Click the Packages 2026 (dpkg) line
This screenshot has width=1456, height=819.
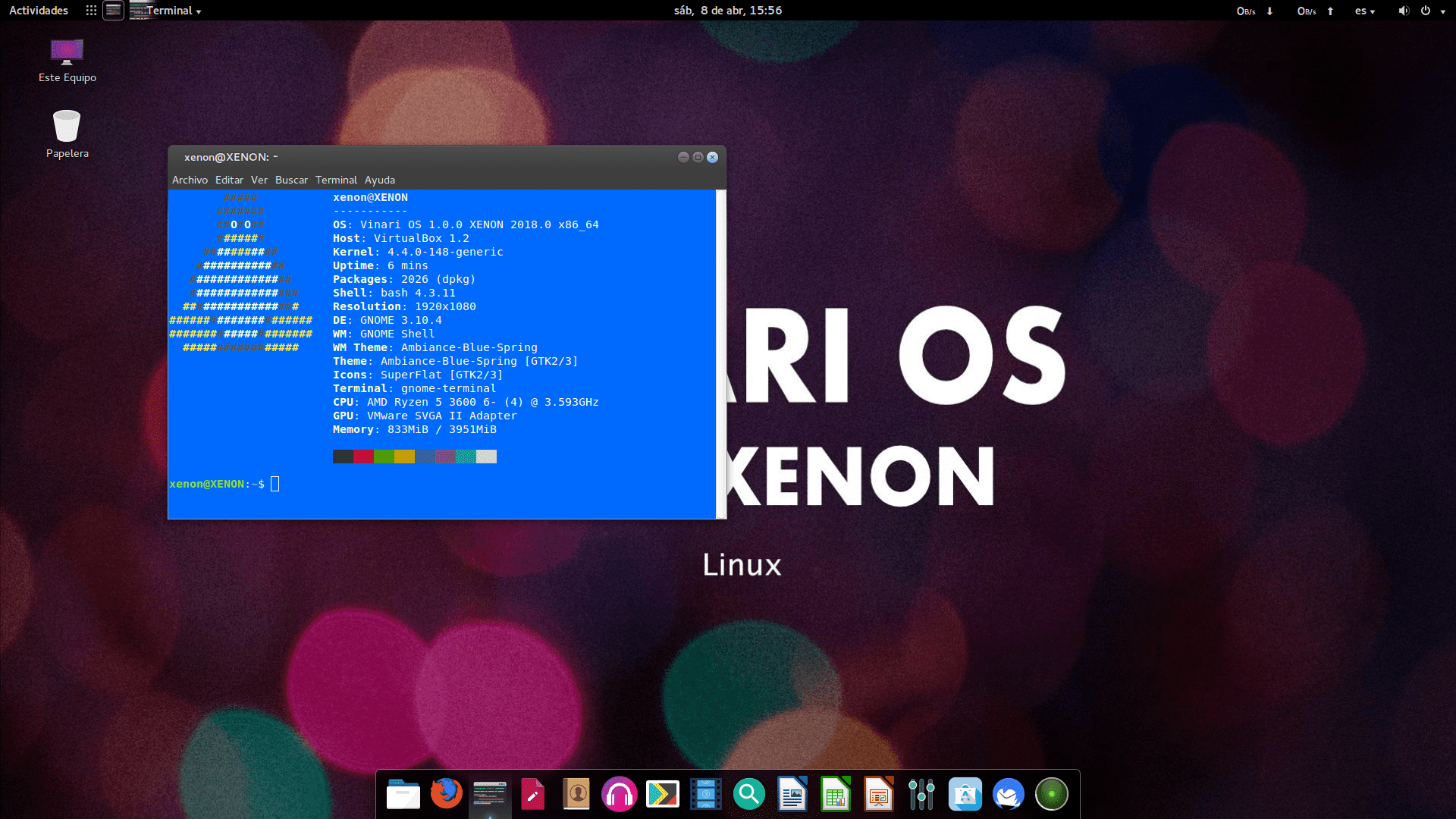click(x=404, y=279)
